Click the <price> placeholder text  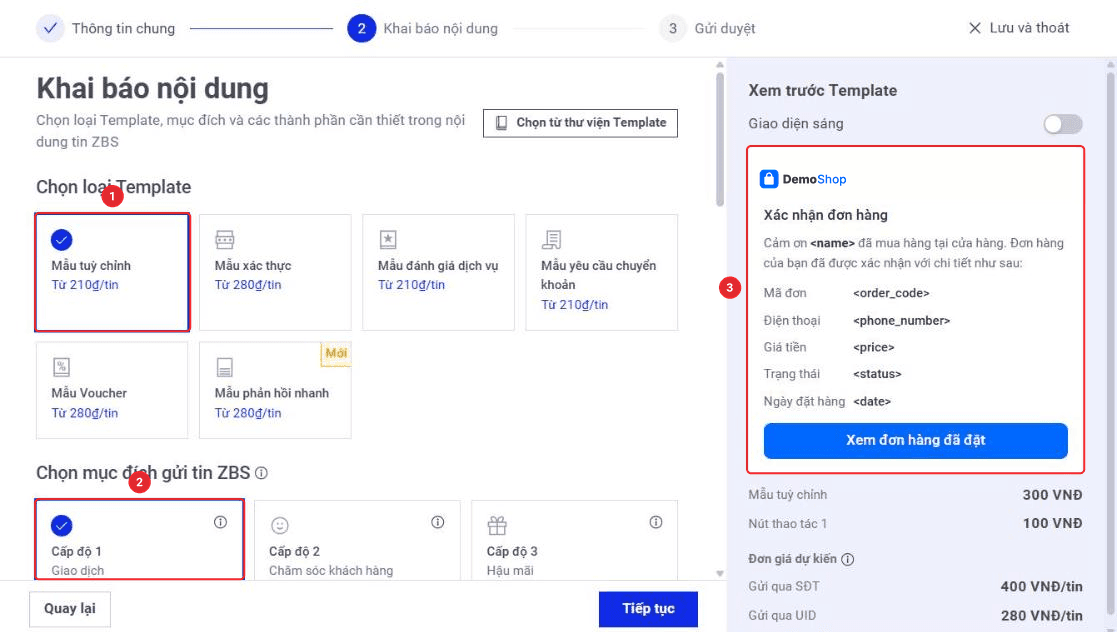pos(873,347)
